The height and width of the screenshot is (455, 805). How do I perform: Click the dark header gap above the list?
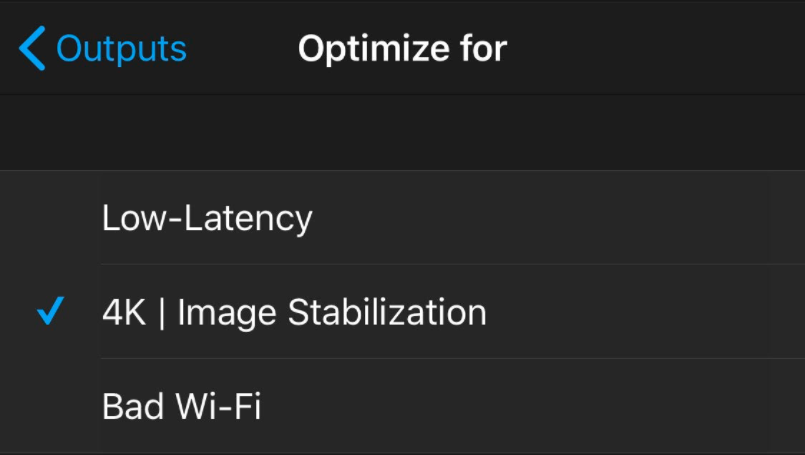point(402,132)
